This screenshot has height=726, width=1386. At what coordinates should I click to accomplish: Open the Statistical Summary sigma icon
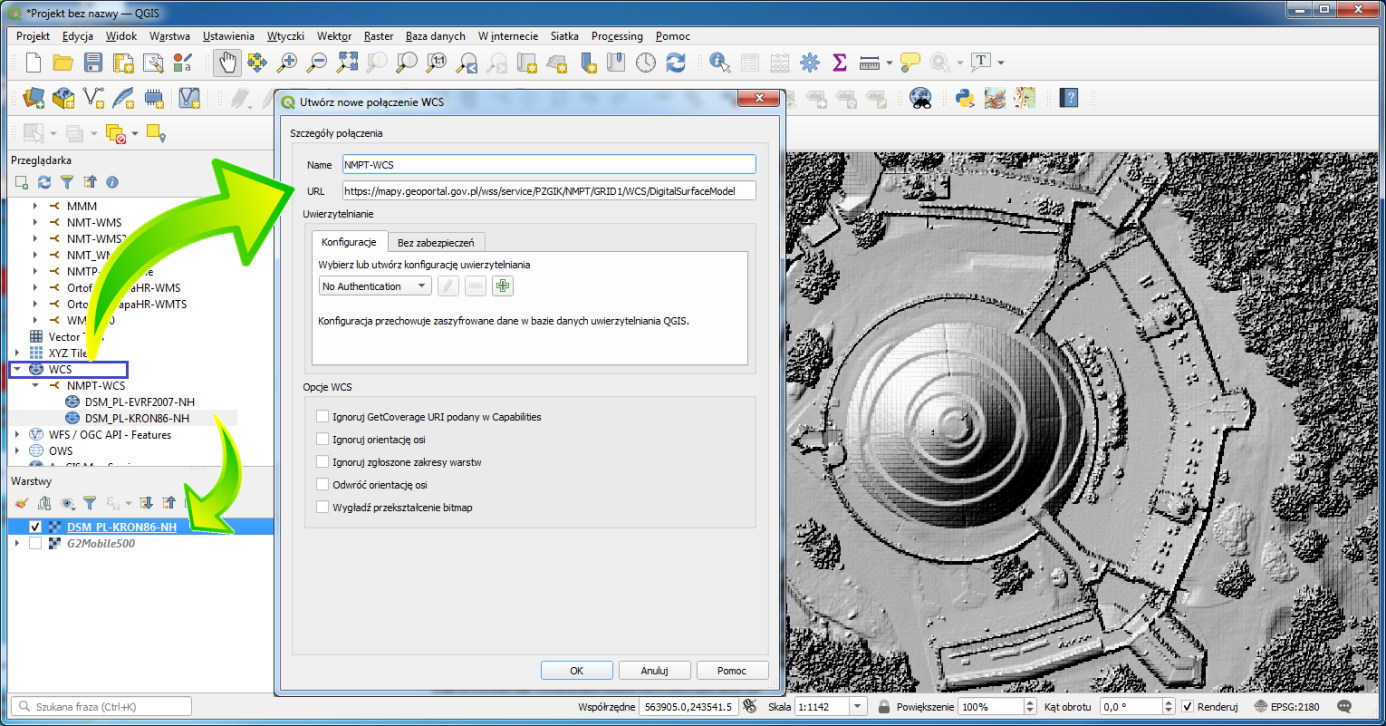[x=839, y=62]
